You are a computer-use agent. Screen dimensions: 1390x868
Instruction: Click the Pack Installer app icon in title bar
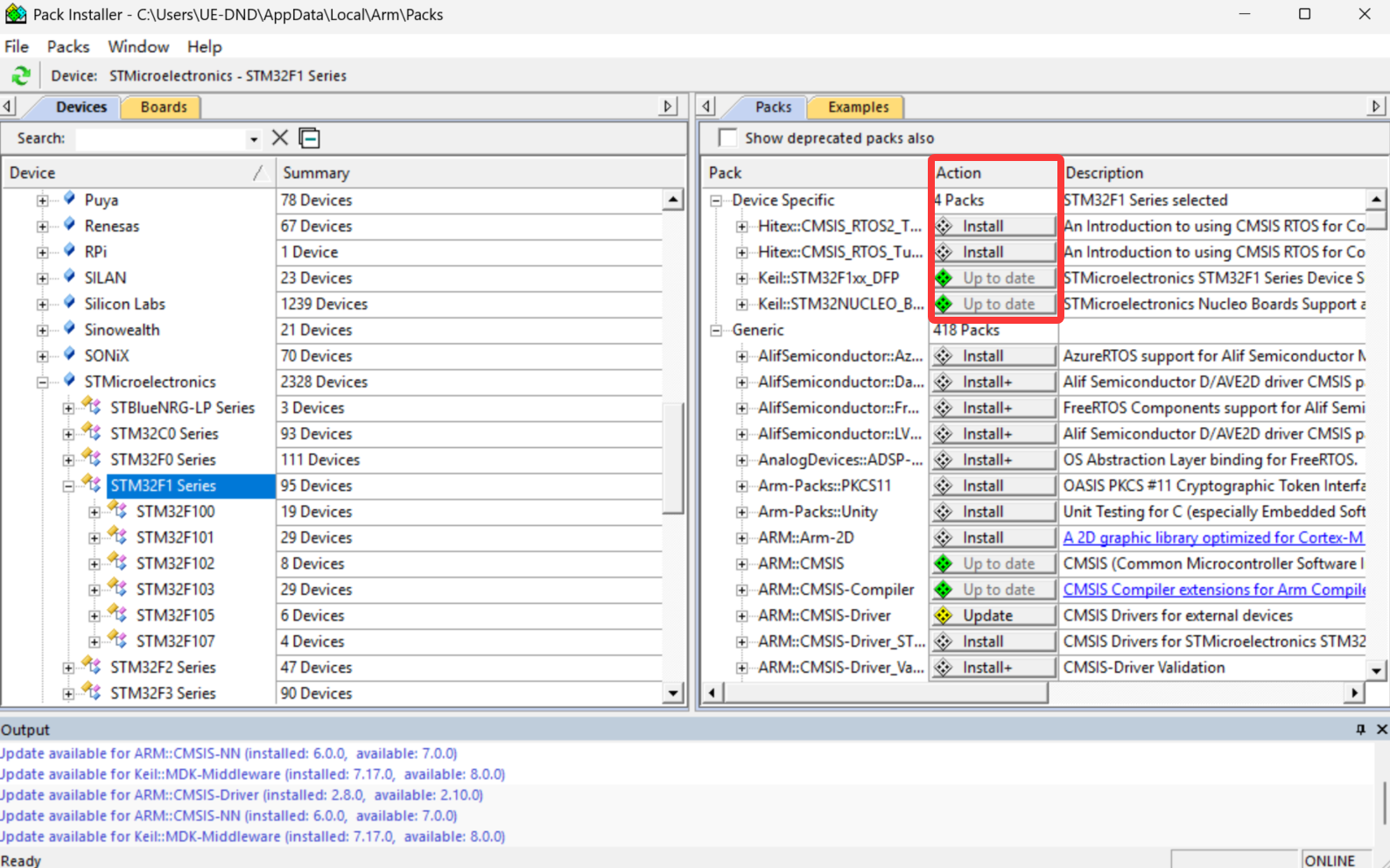(16, 14)
